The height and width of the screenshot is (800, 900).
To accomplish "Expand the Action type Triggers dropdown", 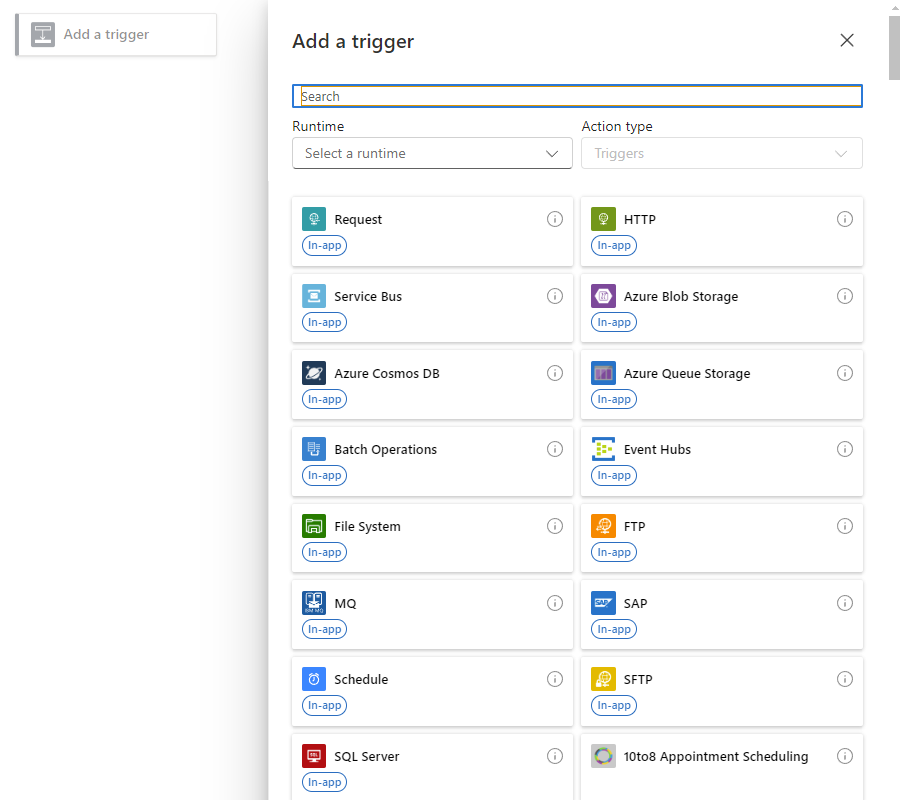I will tap(721, 153).
